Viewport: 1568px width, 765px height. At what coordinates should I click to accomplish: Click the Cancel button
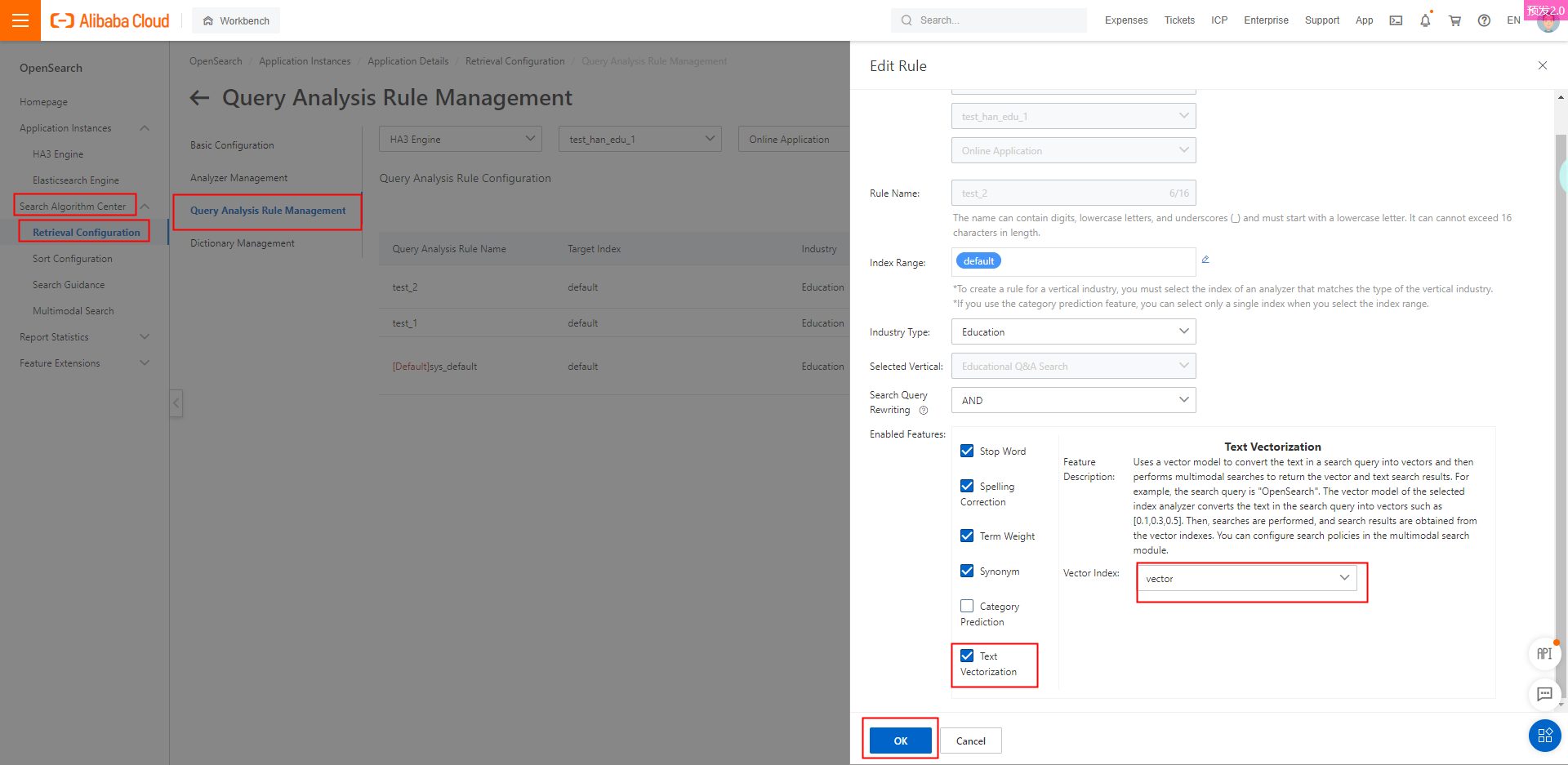pos(971,741)
